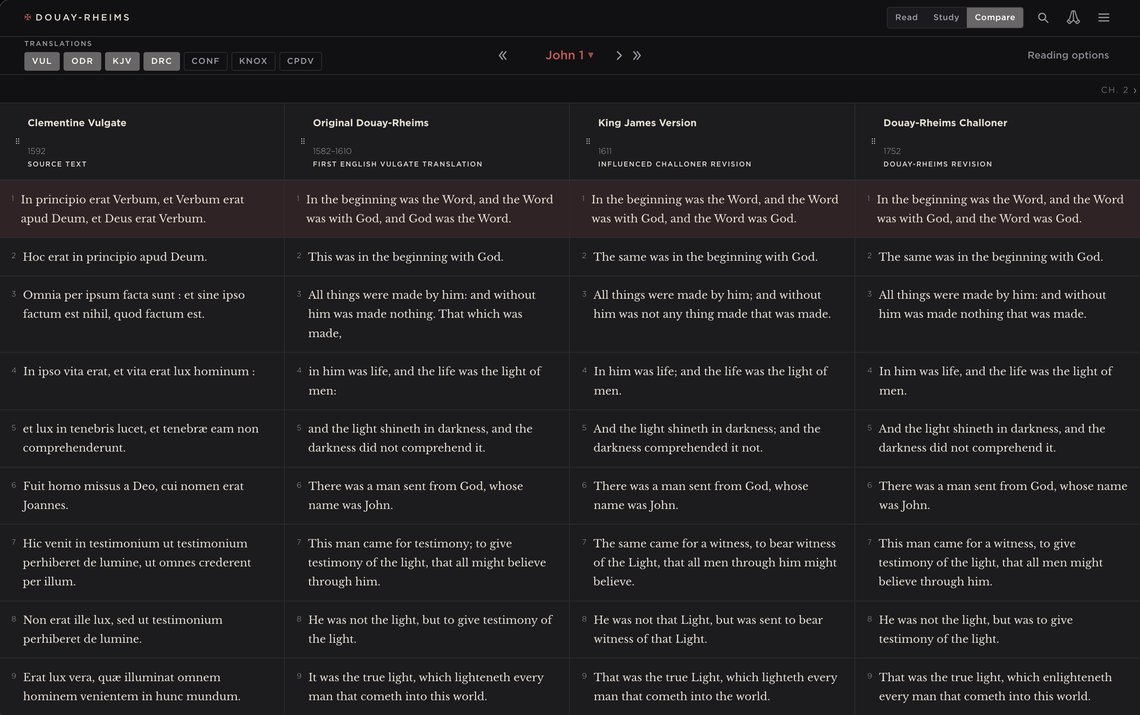Switch to the Read tab
Viewport: 1140px width, 715px height.
pos(906,17)
